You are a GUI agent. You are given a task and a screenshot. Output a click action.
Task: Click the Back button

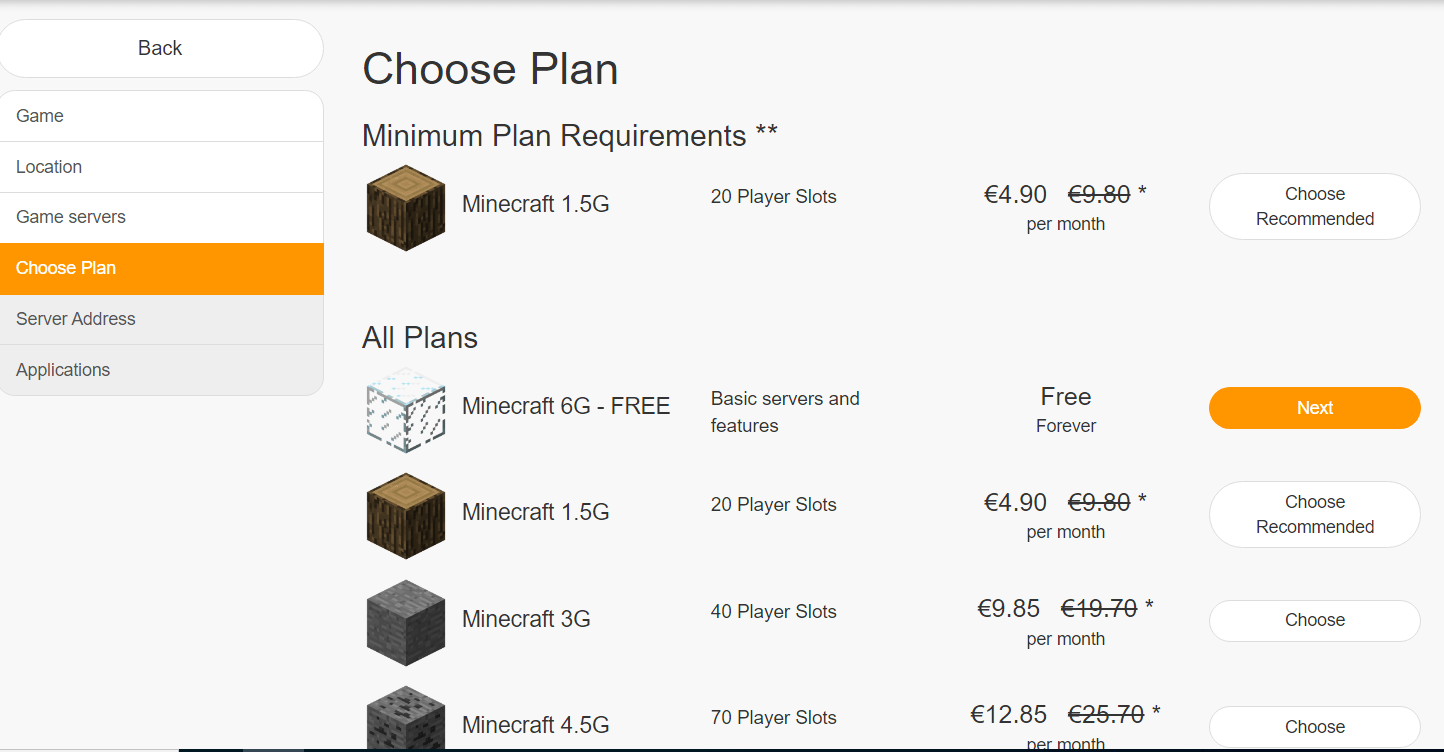(x=161, y=47)
